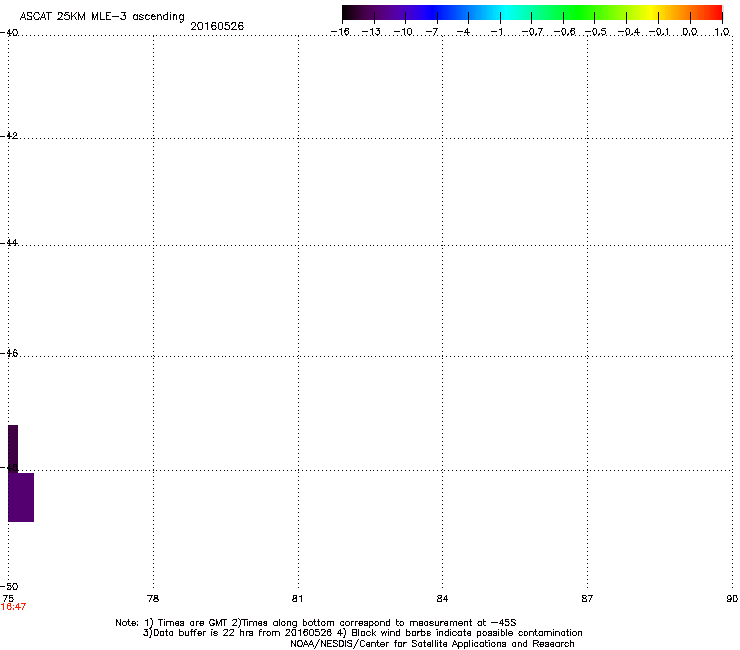The image size is (740, 650).
Task: Click the narrow dark data patch above -48
Action: [x=13, y=448]
